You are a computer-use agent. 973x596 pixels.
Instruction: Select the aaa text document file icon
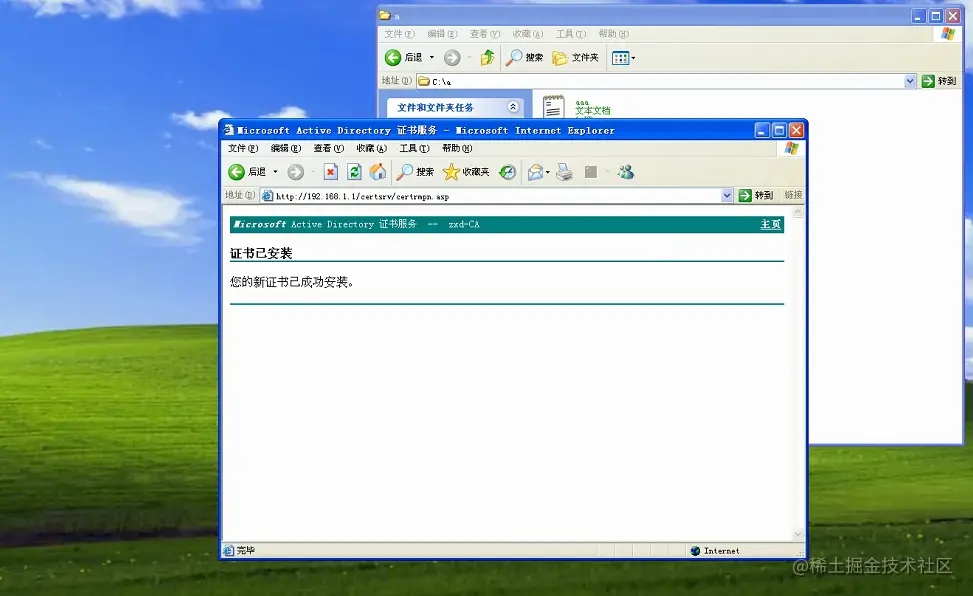553,106
